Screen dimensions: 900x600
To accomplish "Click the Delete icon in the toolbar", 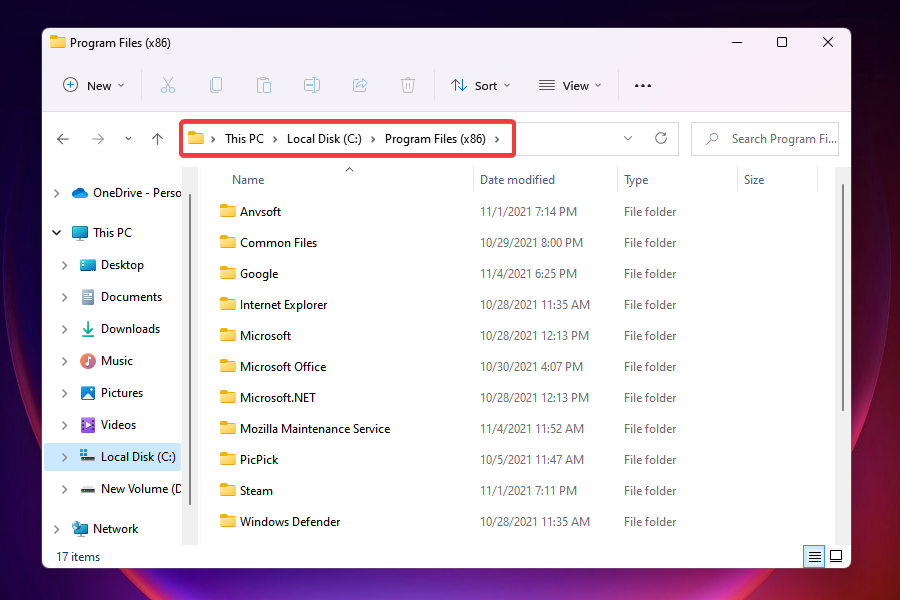I will [408, 85].
